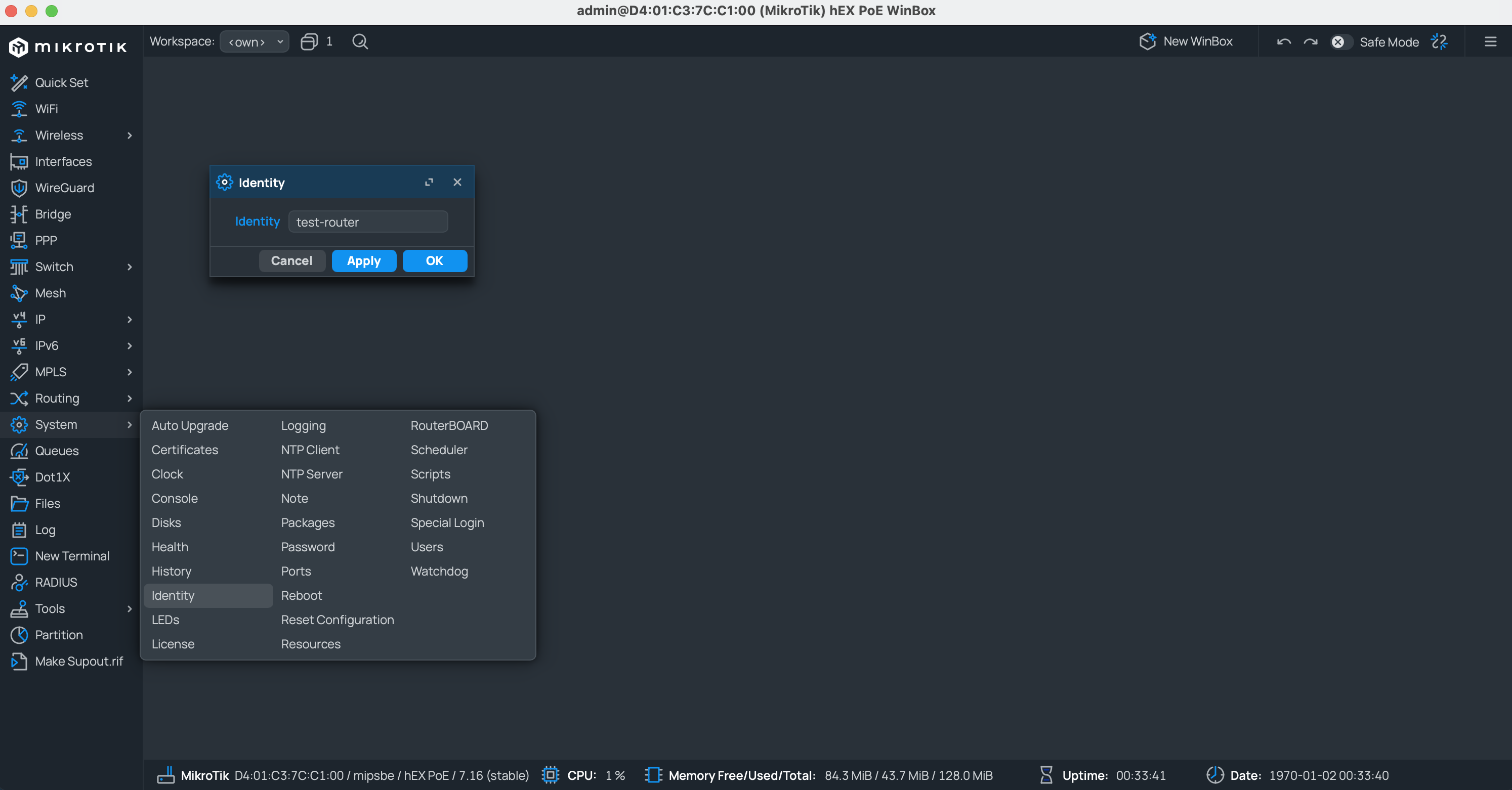Click the CPU chip status icon

coord(550,775)
